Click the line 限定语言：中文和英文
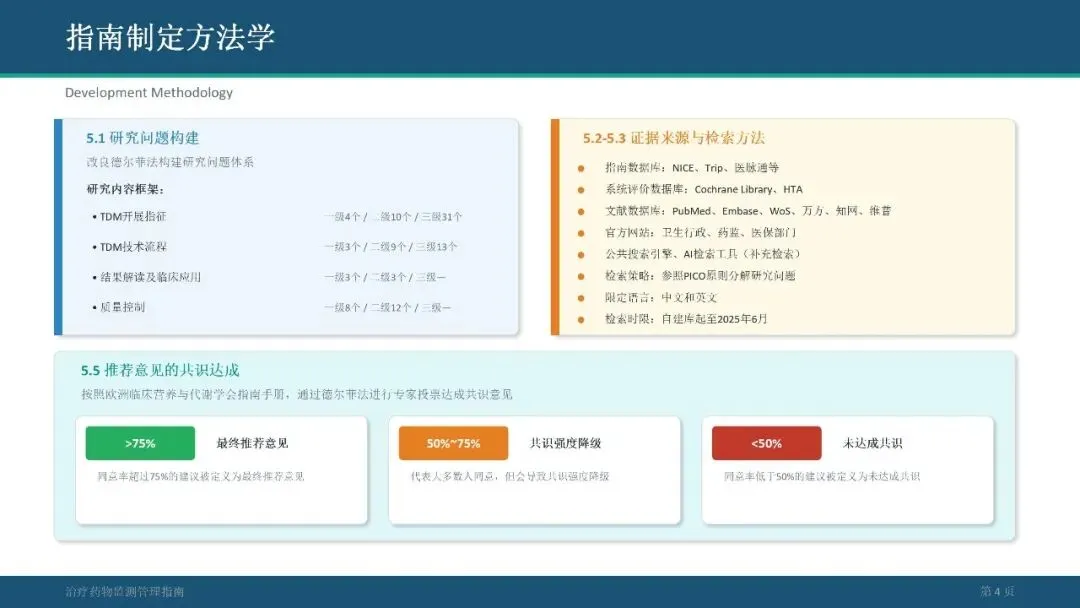The height and width of the screenshot is (608, 1080). [x=661, y=297]
